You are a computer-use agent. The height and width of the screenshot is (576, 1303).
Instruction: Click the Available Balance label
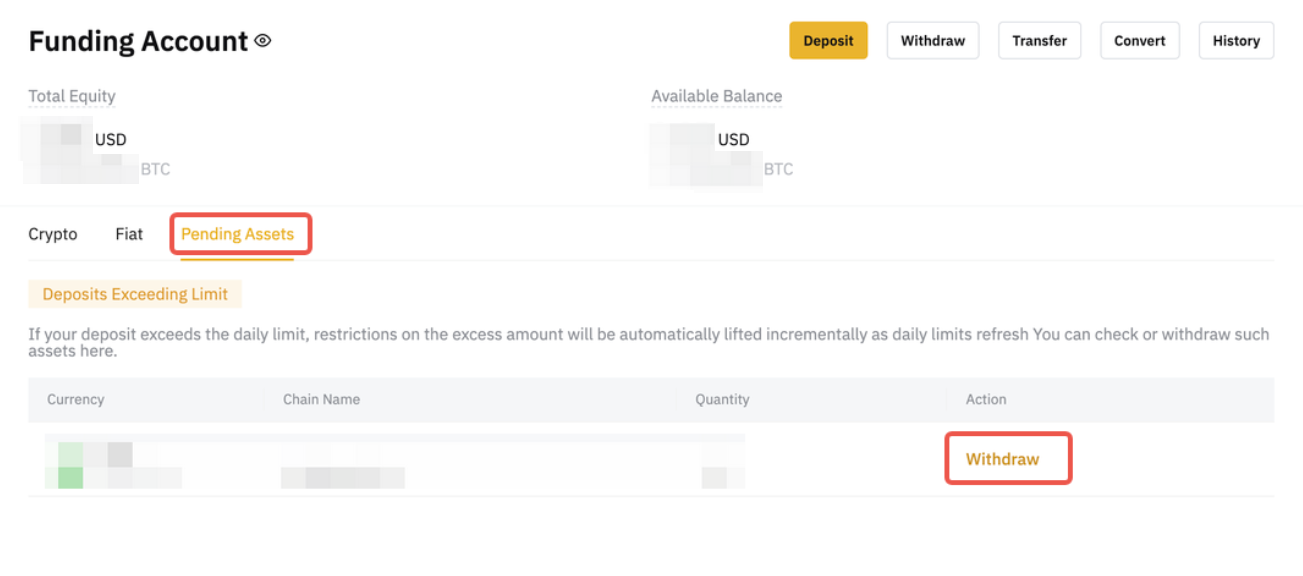click(716, 96)
